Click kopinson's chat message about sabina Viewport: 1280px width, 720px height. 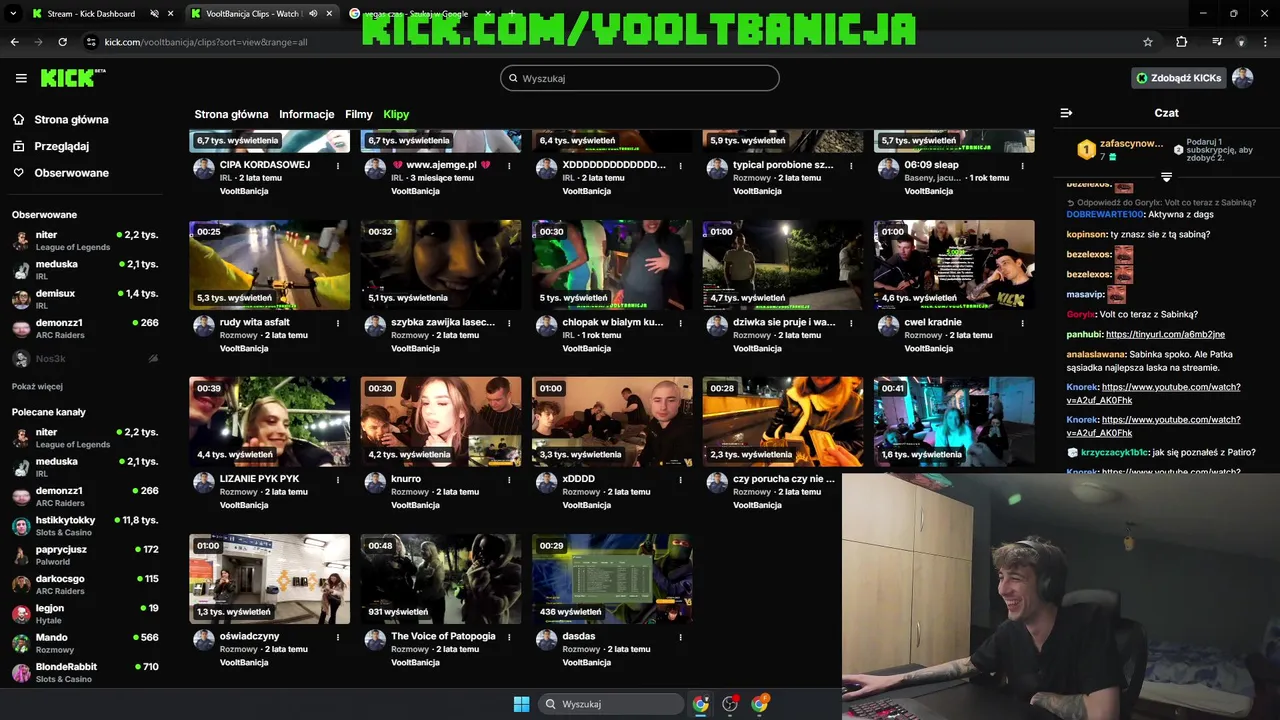pos(1138,235)
